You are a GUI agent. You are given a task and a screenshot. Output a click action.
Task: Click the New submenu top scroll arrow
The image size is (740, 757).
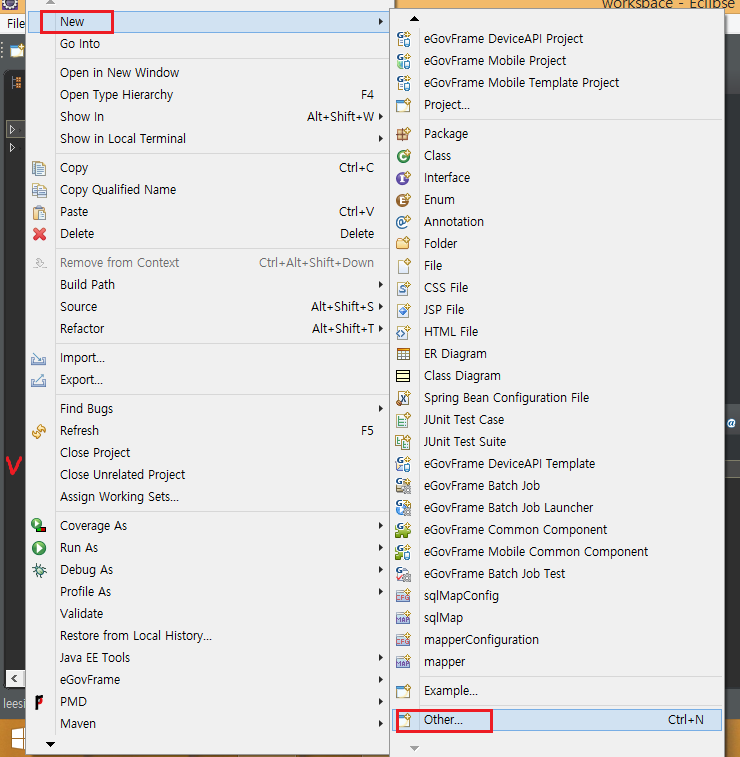pyautogui.click(x=414, y=19)
